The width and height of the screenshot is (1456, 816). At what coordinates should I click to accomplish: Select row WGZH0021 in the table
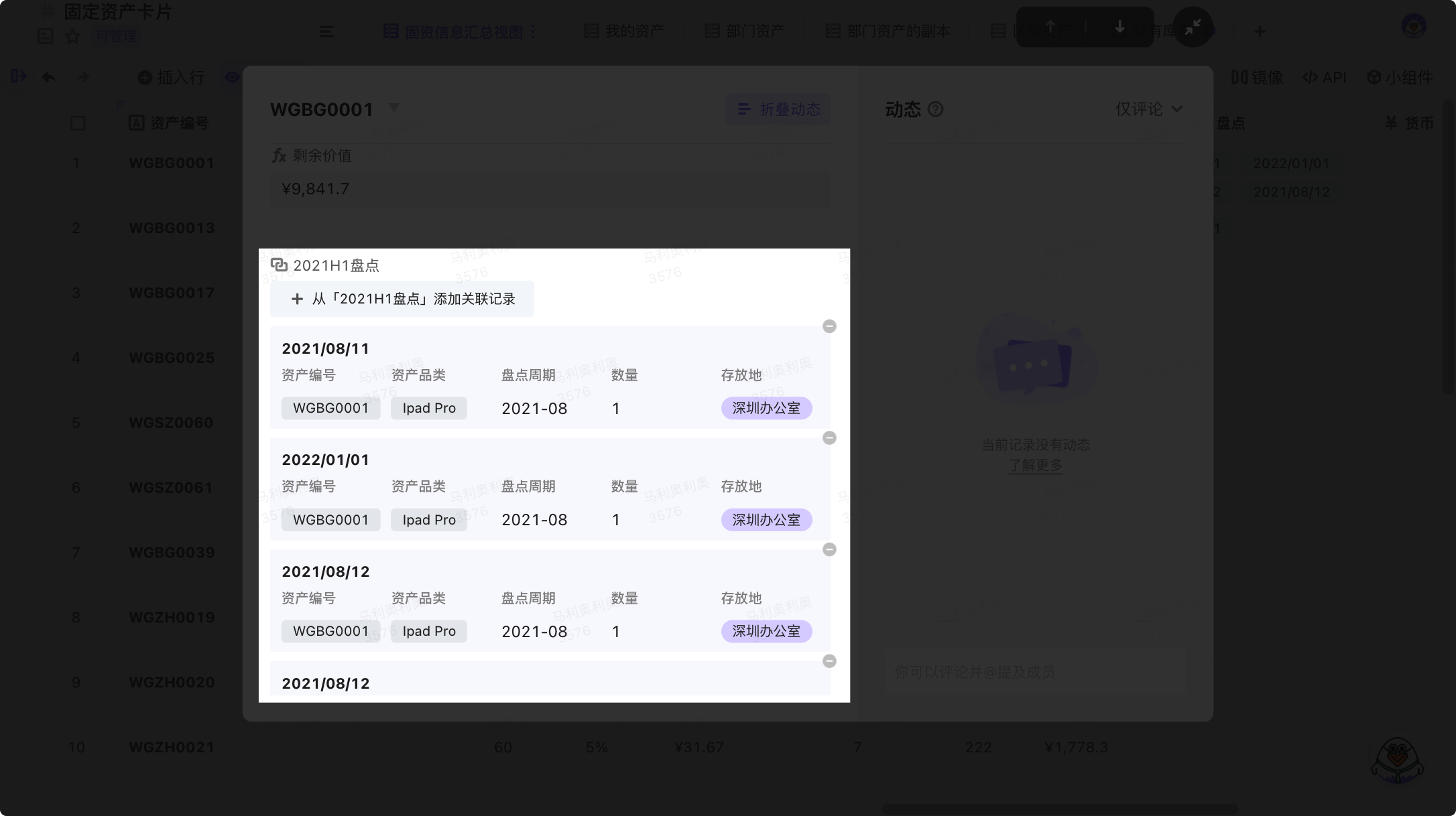coord(172,747)
